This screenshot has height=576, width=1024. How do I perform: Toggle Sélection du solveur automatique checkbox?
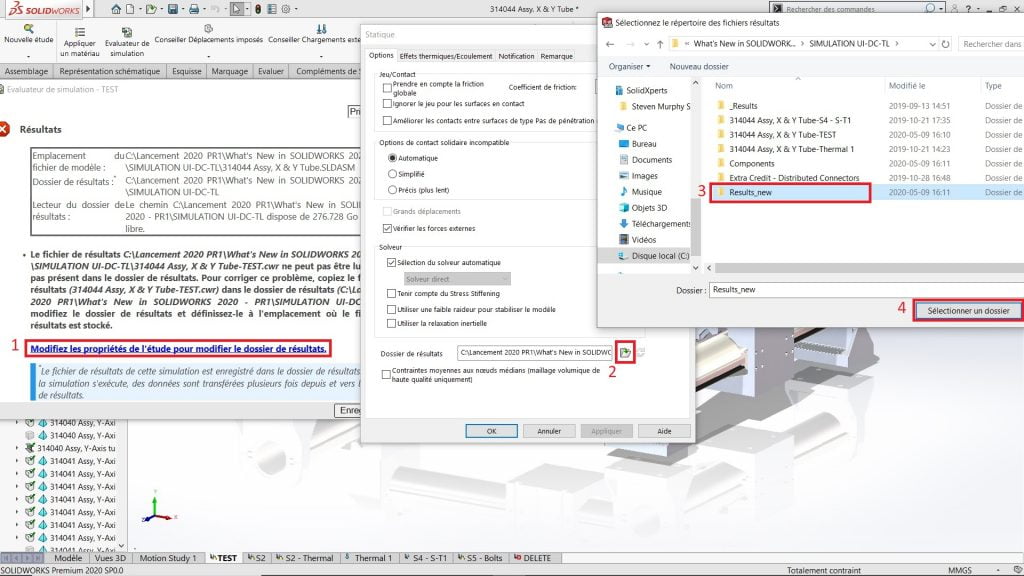[391, 263]
